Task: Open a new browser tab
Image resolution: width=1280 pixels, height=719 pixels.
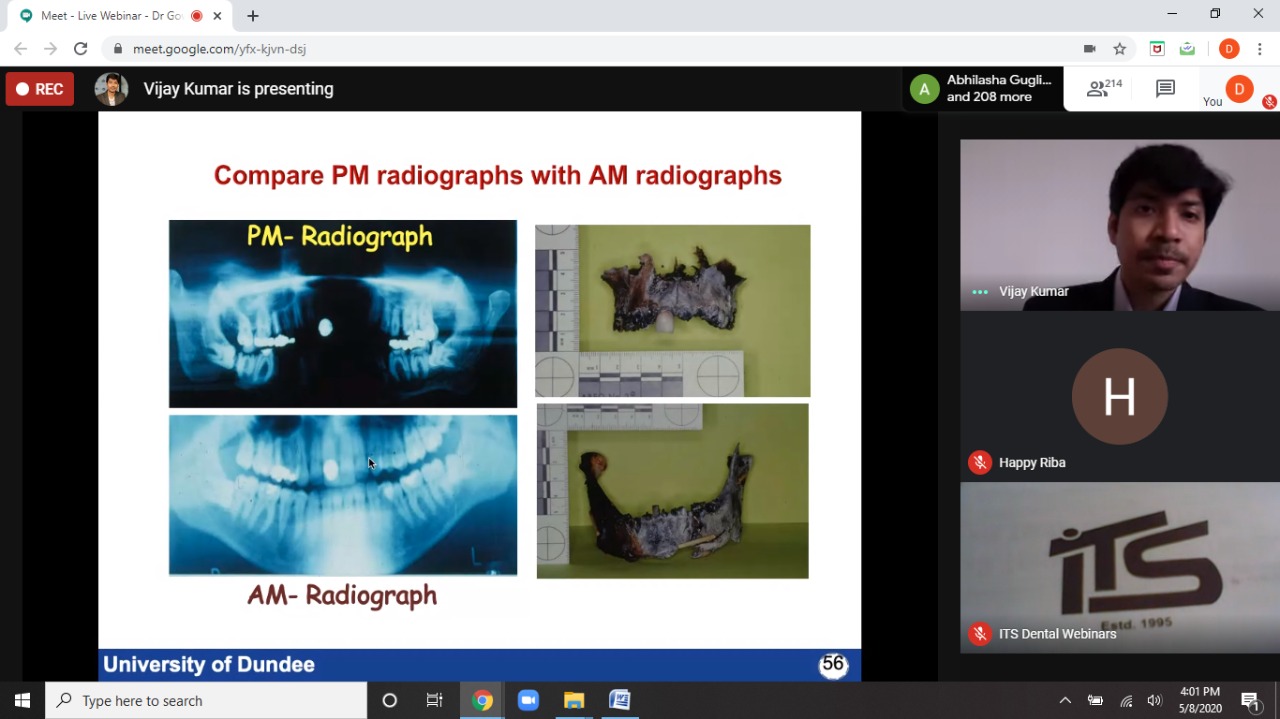Action: [x=253, y=16]
